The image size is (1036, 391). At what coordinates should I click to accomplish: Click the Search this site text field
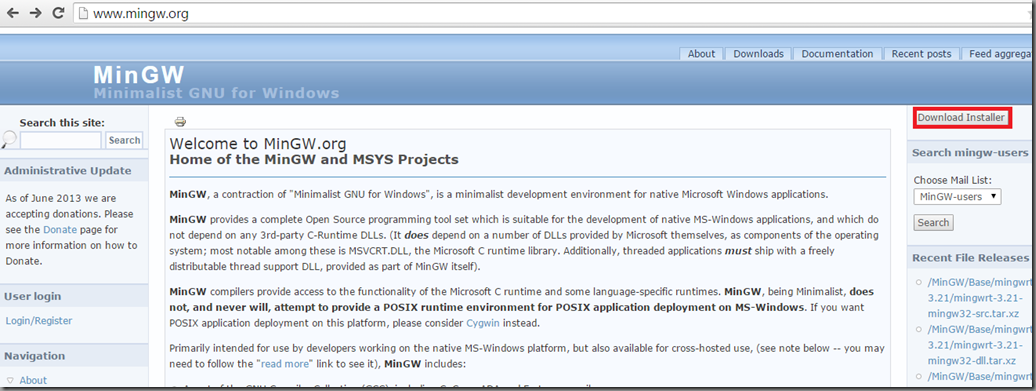[61, 140]
